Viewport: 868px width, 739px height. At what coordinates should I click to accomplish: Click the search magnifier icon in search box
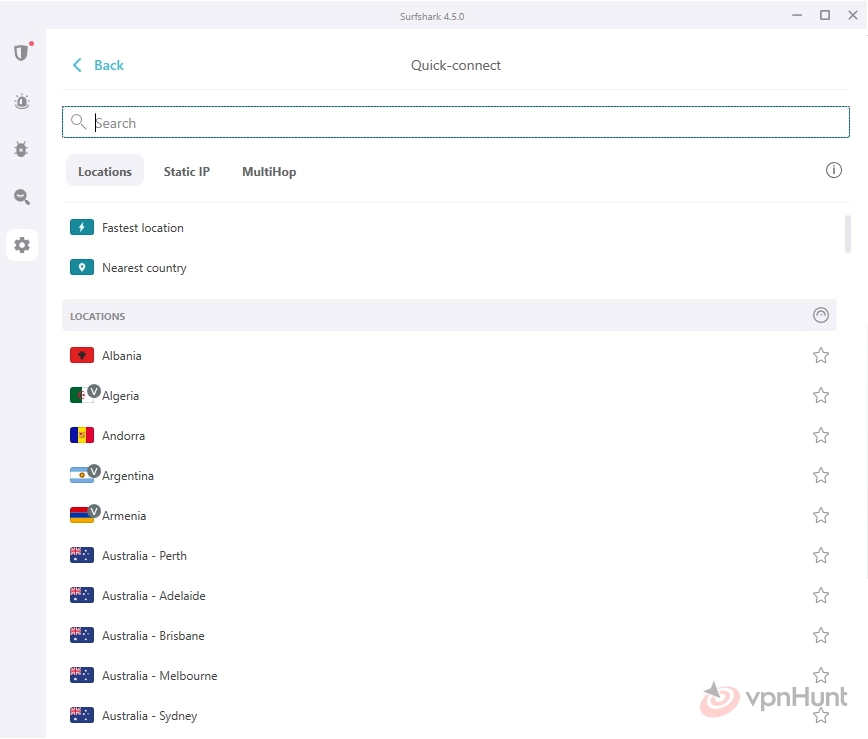click(x=79, y=122)
